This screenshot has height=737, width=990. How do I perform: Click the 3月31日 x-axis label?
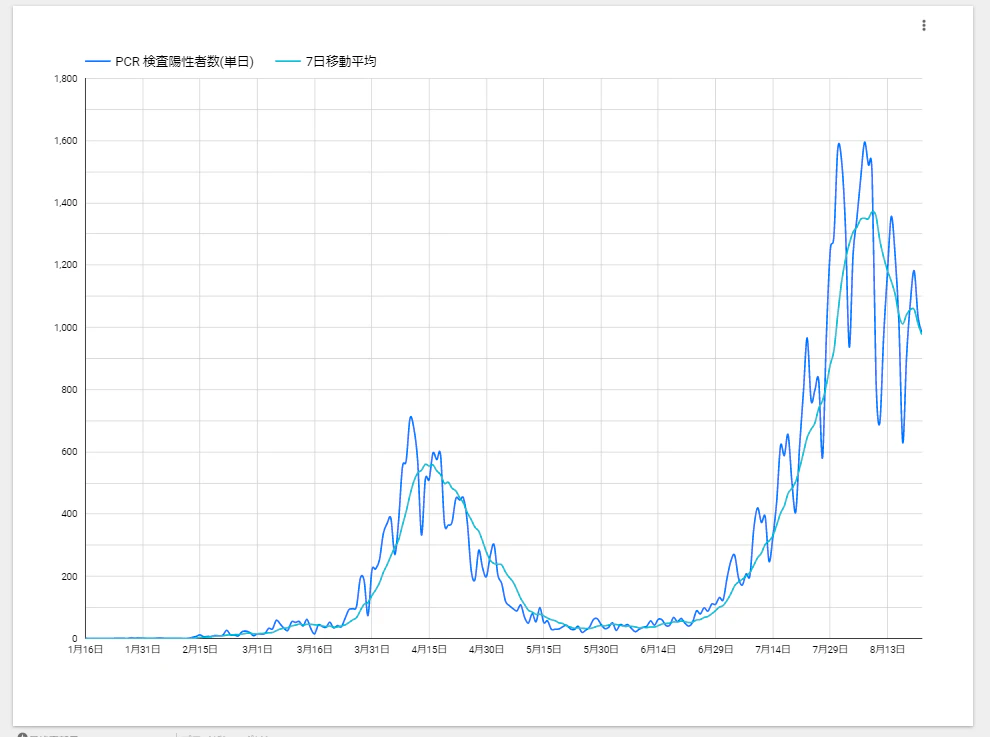372,649
